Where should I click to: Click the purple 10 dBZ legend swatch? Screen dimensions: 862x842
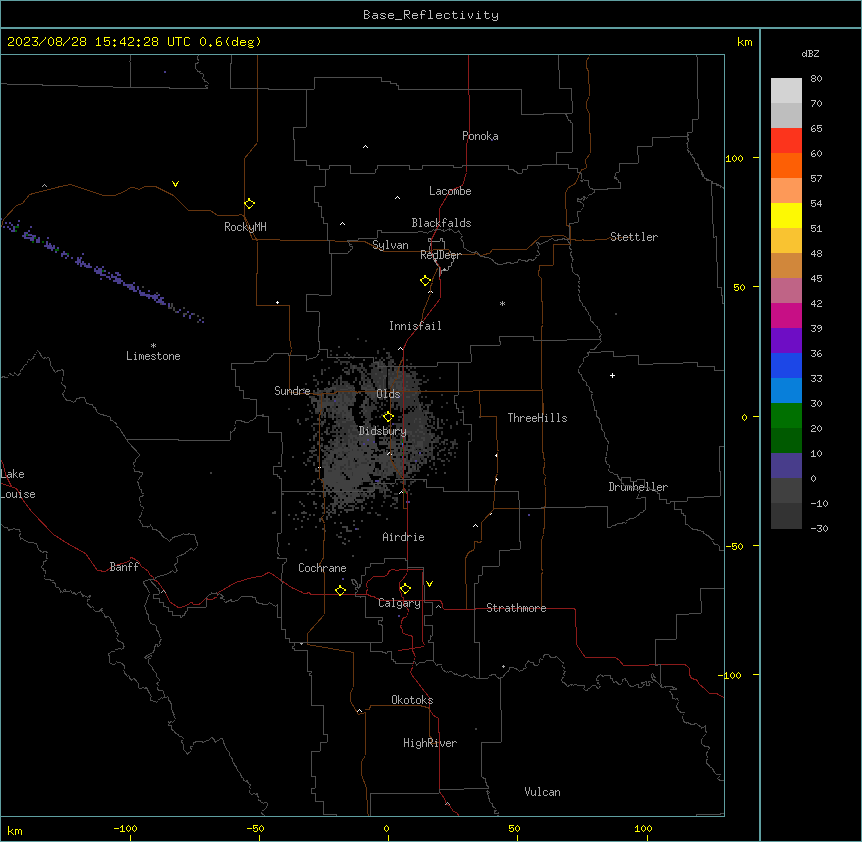tap(786, 466)
